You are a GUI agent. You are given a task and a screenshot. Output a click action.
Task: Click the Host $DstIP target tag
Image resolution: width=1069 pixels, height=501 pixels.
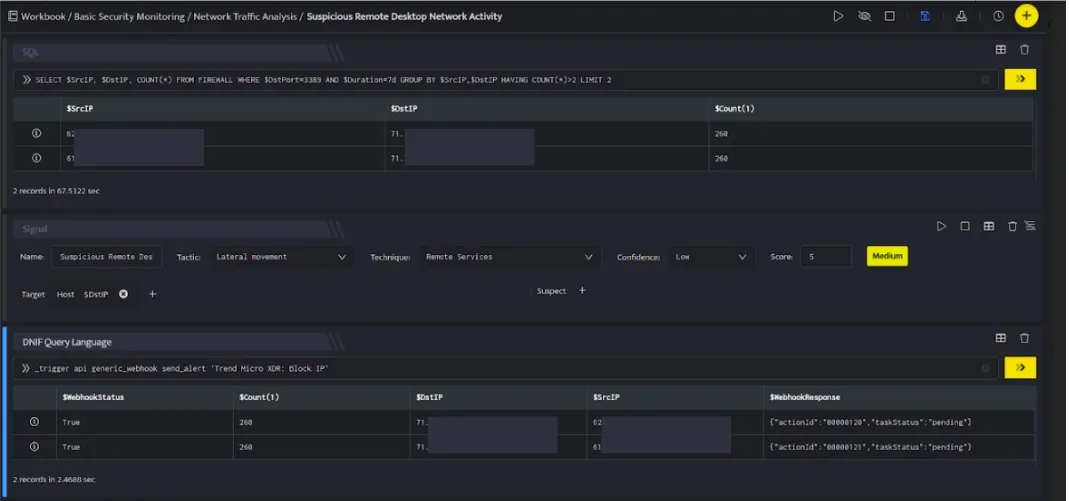point(82,294)
